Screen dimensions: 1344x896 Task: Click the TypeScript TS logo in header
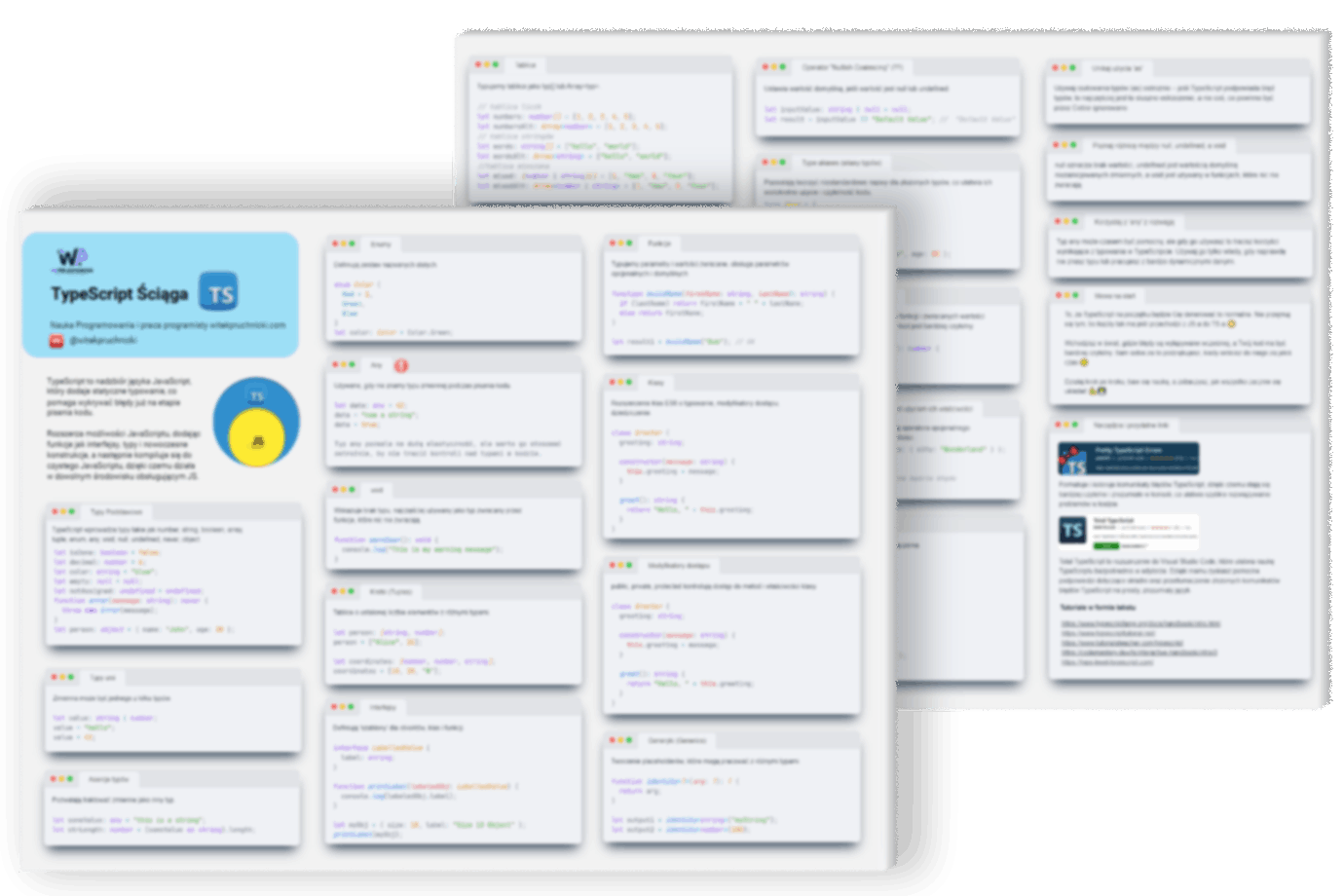pyautogui.click(x=219, y=293)
